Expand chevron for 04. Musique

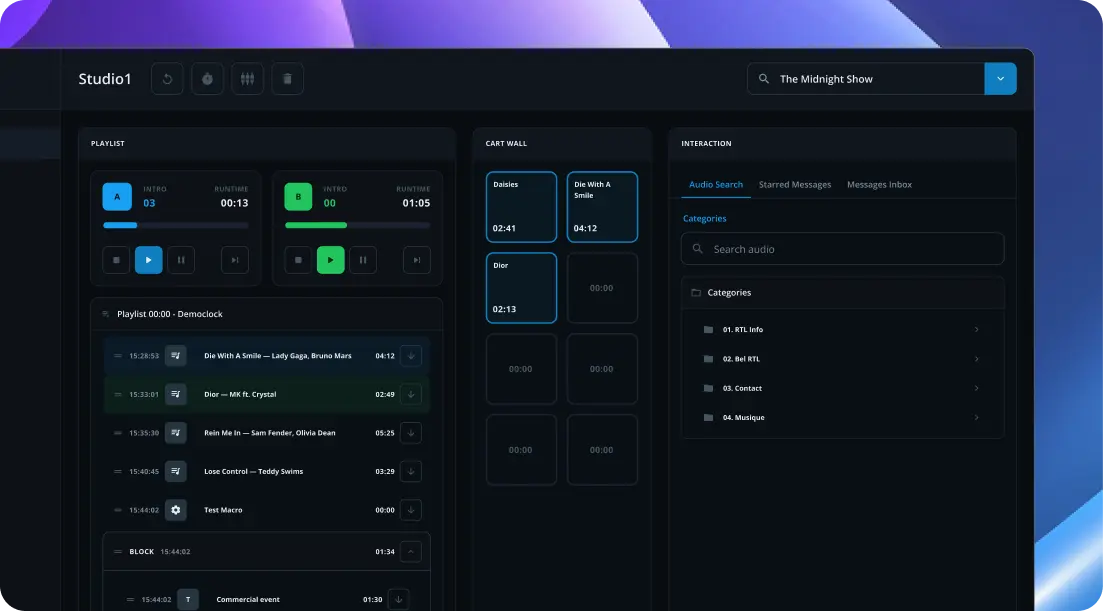[976, 418]
